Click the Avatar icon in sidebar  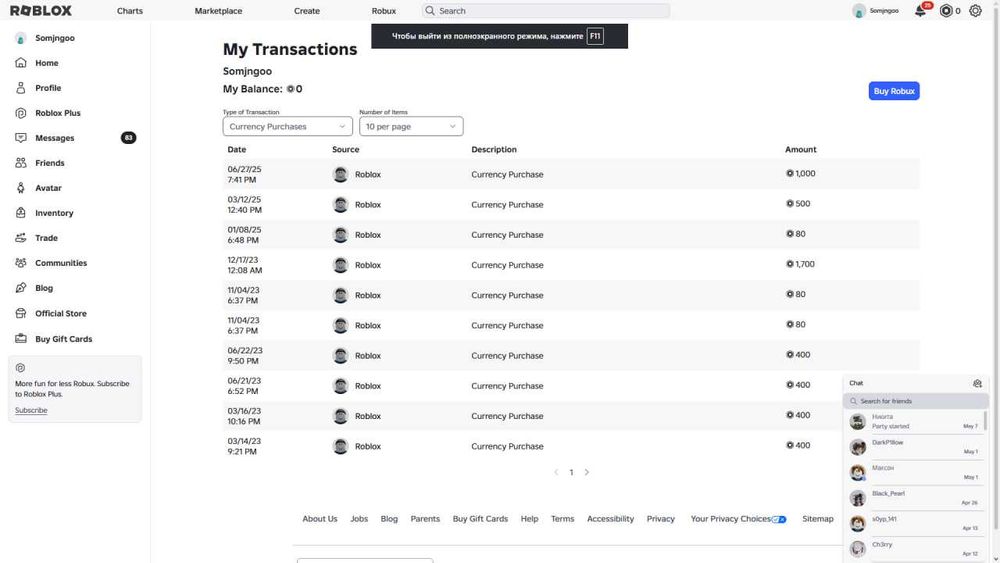pyautogui.click(x=21, y=188)
